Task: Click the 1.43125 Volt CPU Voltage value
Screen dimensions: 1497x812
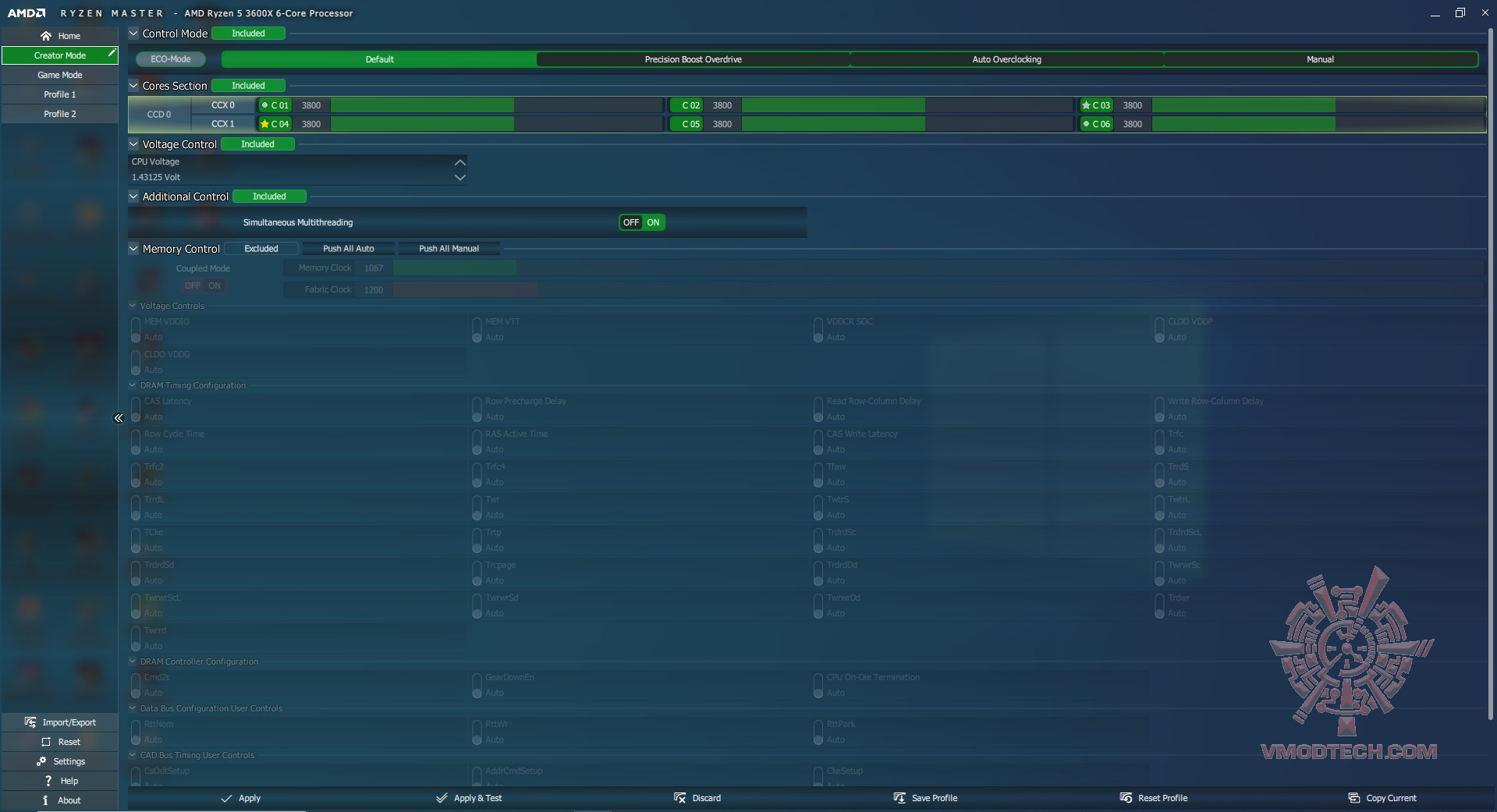Action: pyautogui.click(x=156, y=177)
